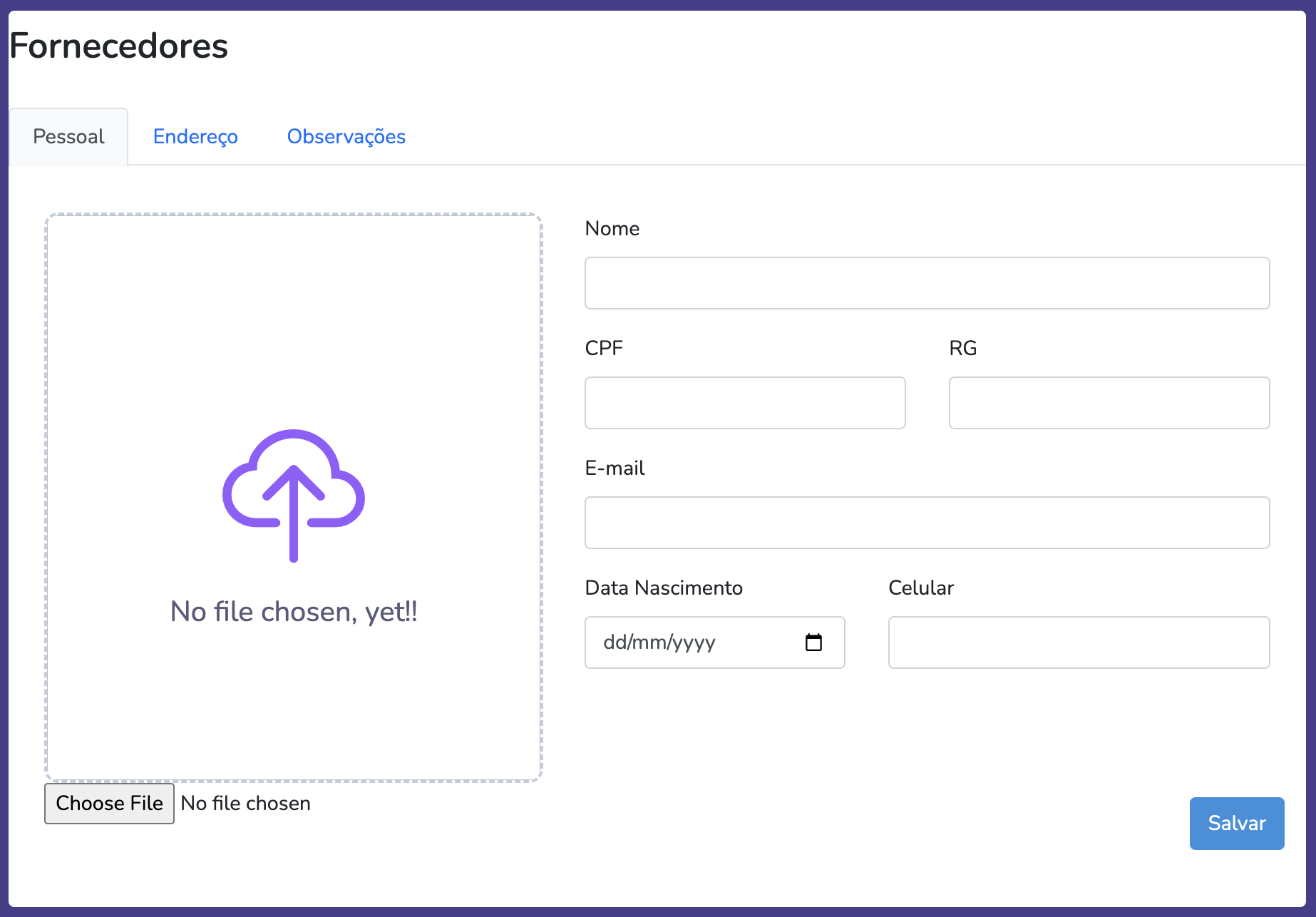Focus the Celular input field
1316x917 pixels.
tap(1079, 642)
